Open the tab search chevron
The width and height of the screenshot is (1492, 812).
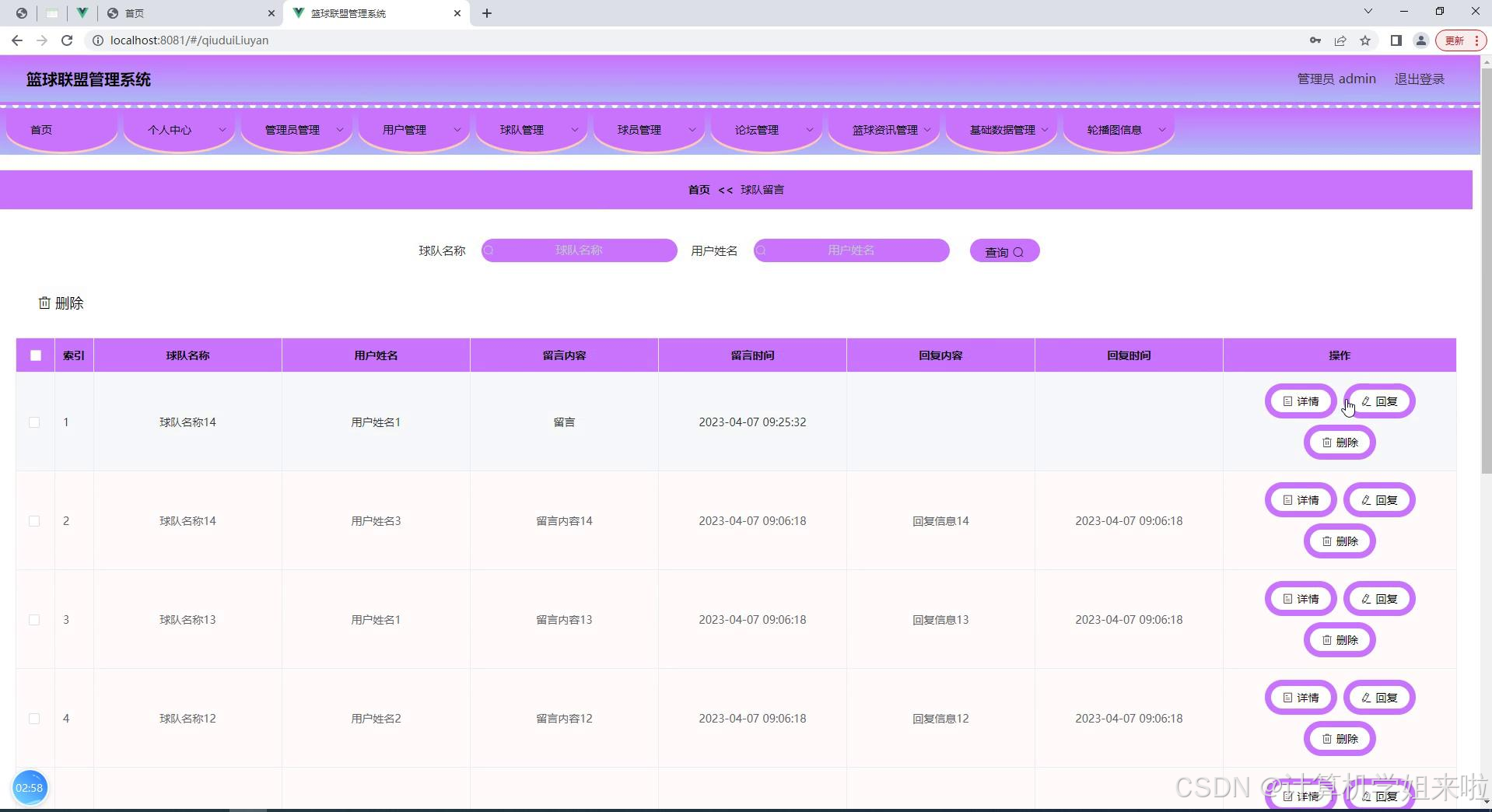point(1368,11)
